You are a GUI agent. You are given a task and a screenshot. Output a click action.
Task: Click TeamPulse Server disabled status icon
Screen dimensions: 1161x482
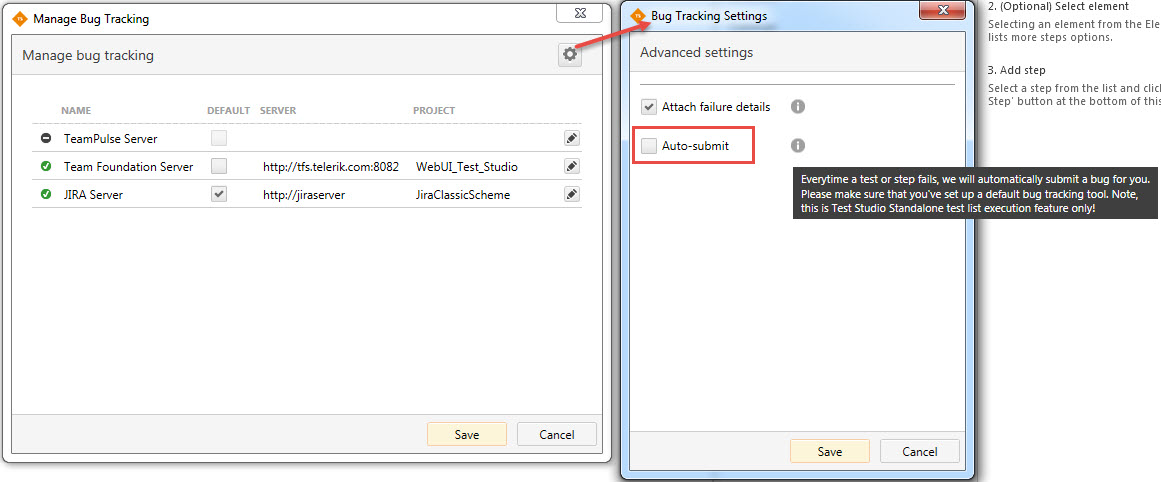click(x=46, y=138)
